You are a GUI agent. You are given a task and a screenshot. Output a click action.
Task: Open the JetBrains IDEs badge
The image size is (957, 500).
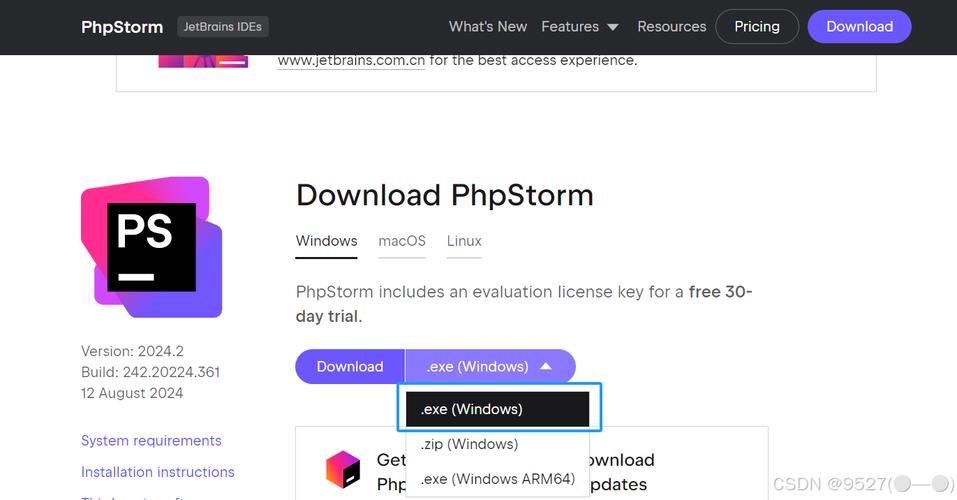[x=223, y=27]
